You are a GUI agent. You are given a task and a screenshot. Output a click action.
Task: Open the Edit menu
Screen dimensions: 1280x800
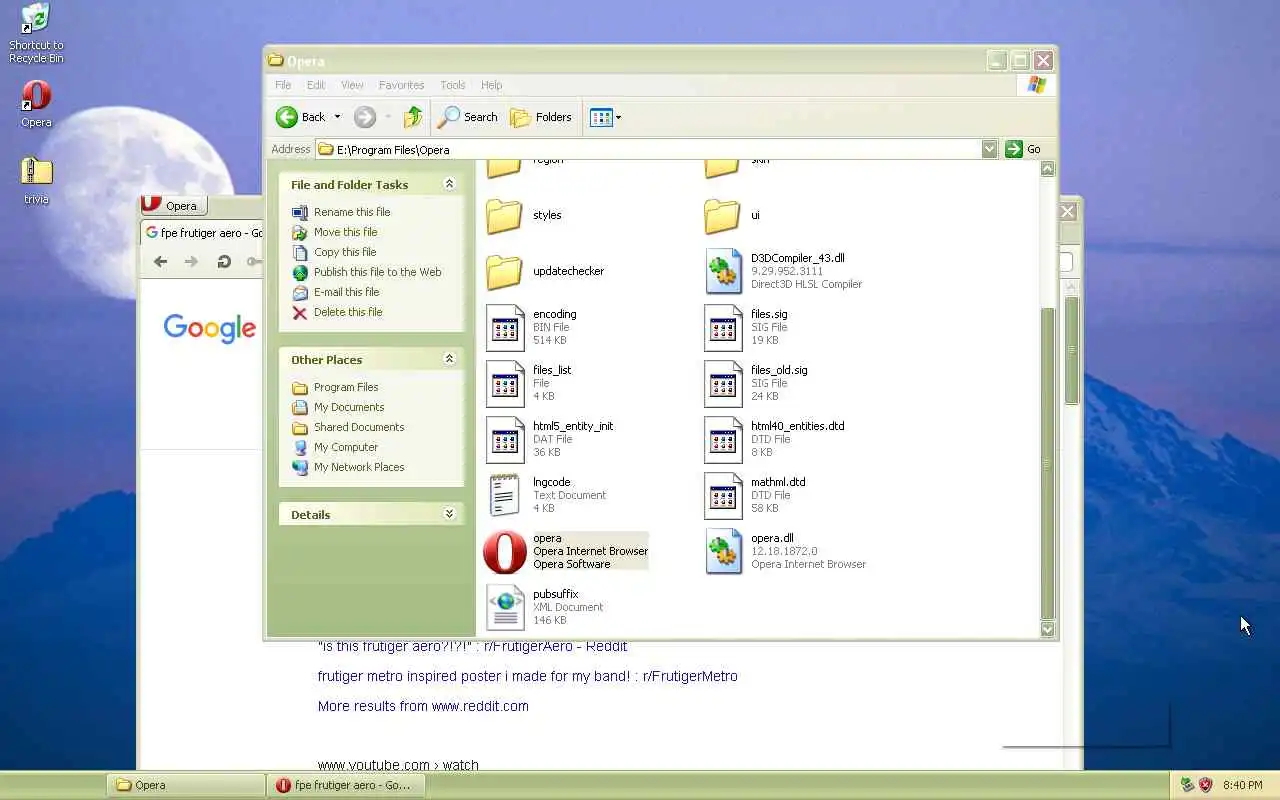click(316, 85)
